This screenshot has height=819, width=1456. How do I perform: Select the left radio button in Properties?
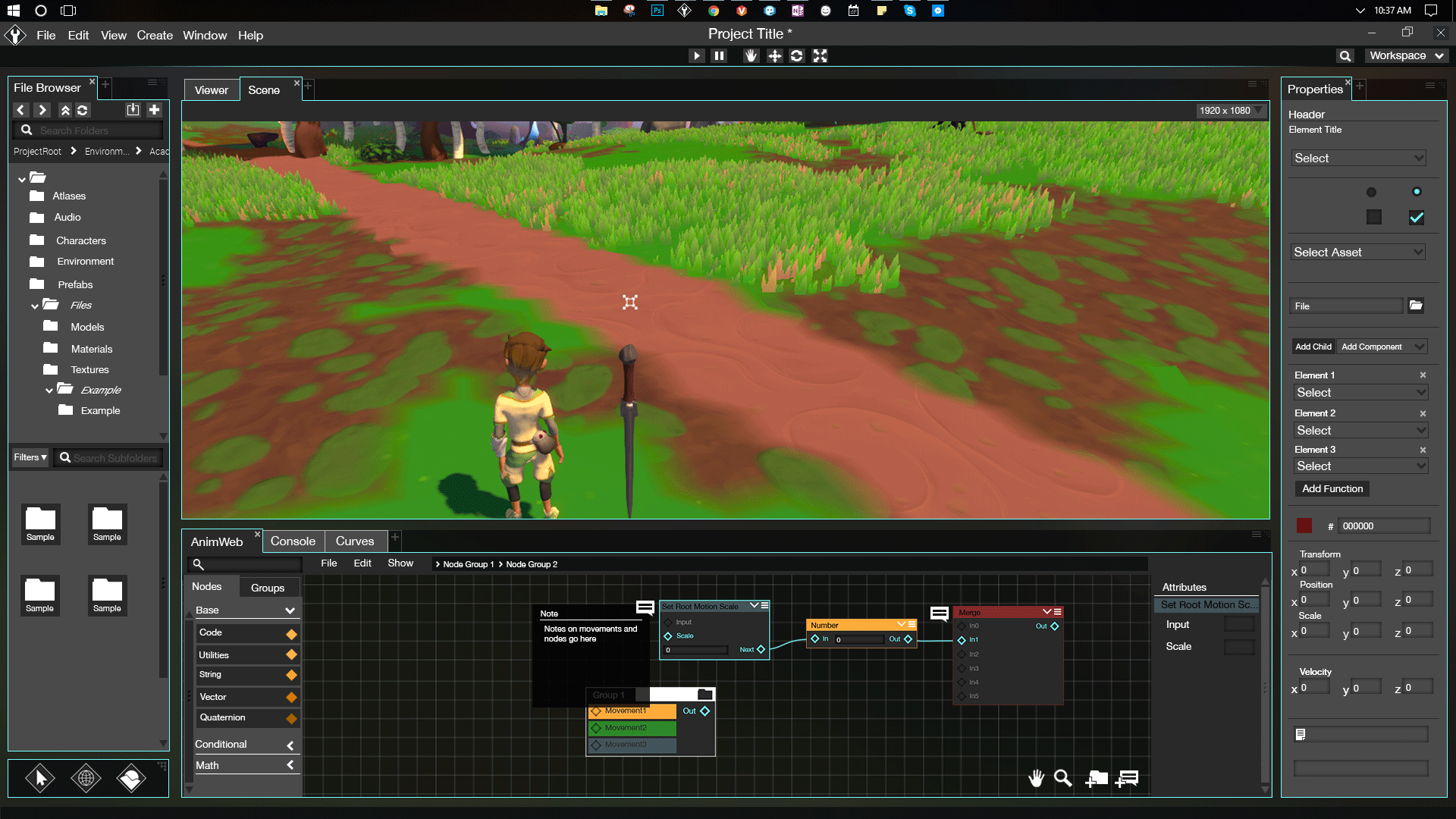point(1371,192)
